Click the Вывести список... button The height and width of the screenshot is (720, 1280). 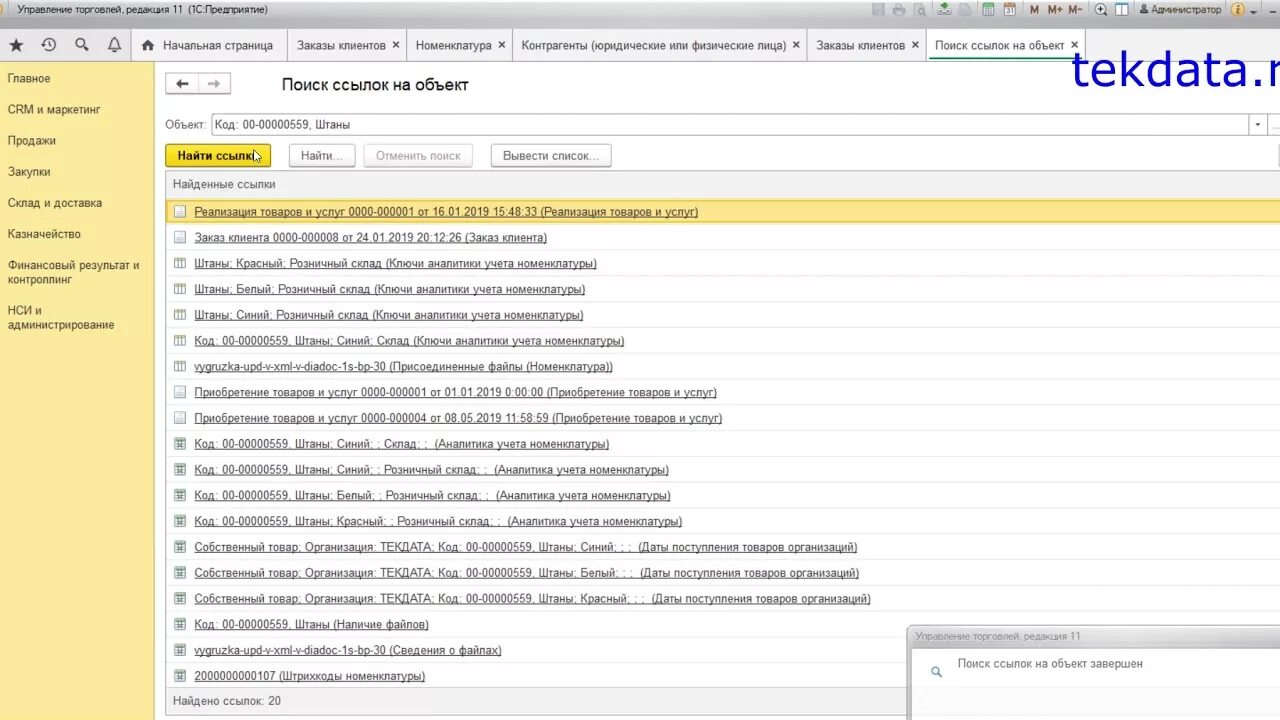[551, 156]
